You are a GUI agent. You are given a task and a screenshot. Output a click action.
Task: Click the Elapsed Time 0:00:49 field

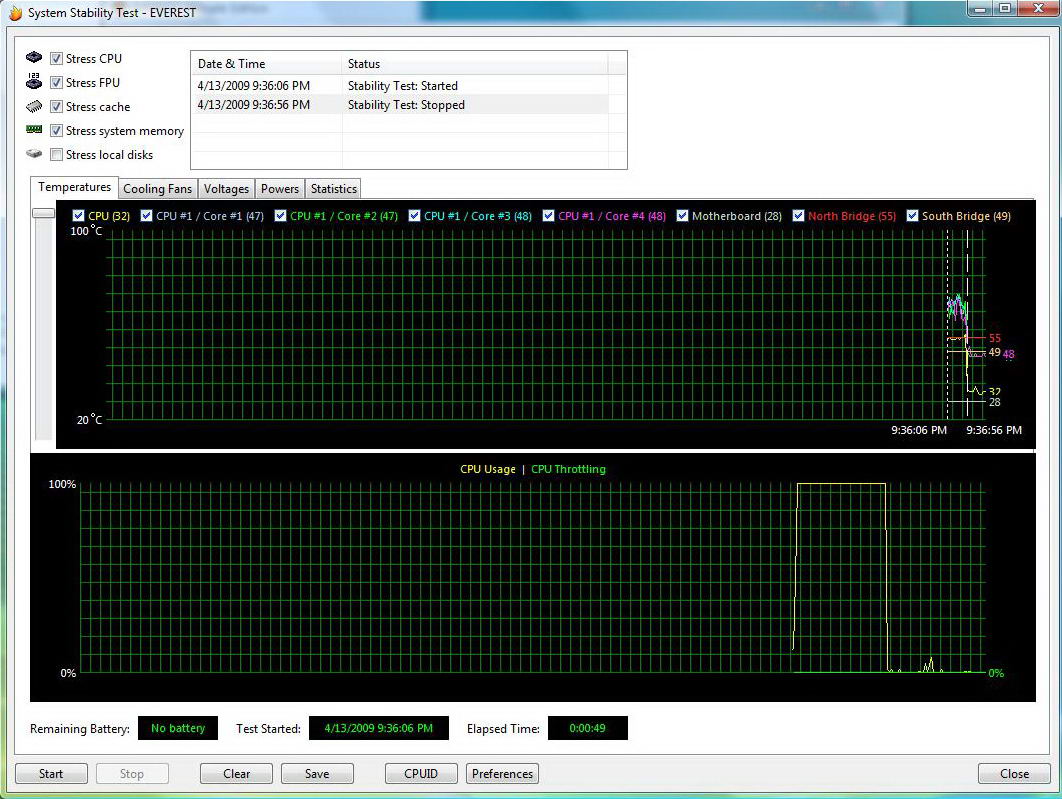tap(587, 728)
